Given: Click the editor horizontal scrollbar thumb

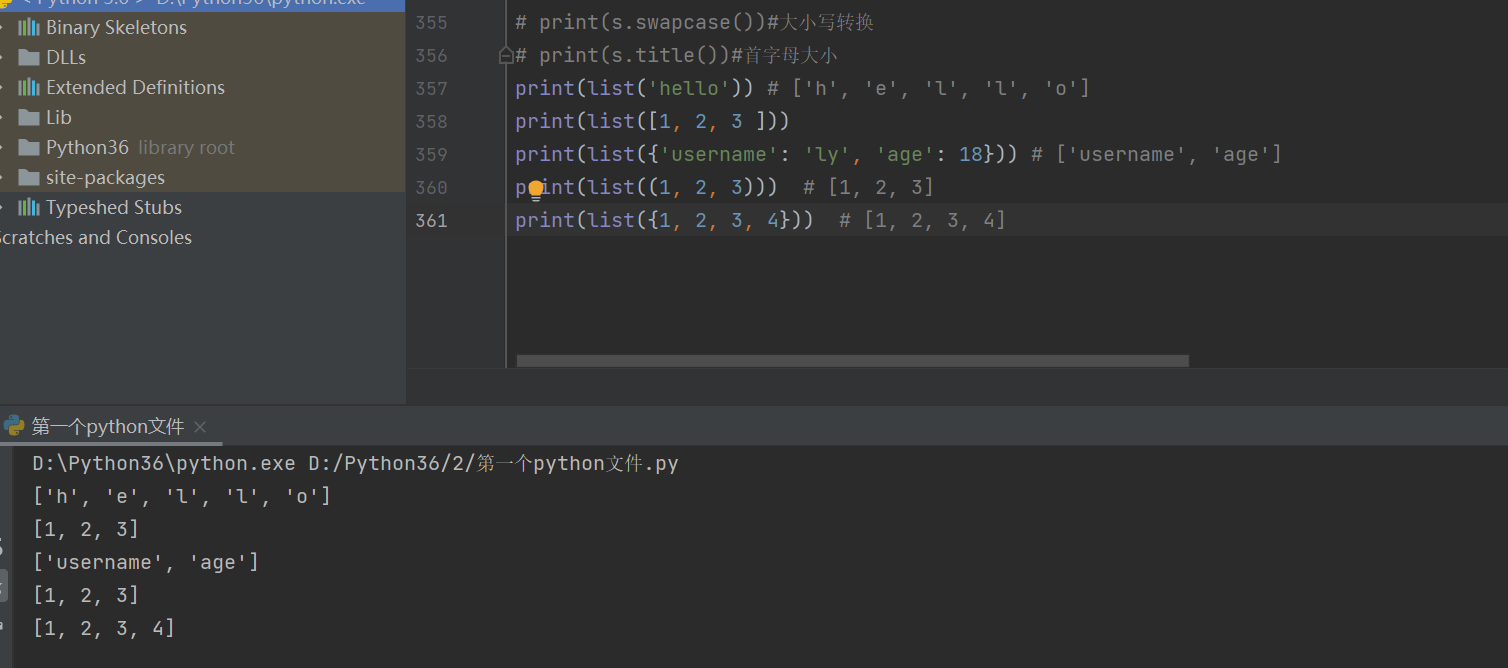Looking at the screenshot, I should tap(853, 361).
